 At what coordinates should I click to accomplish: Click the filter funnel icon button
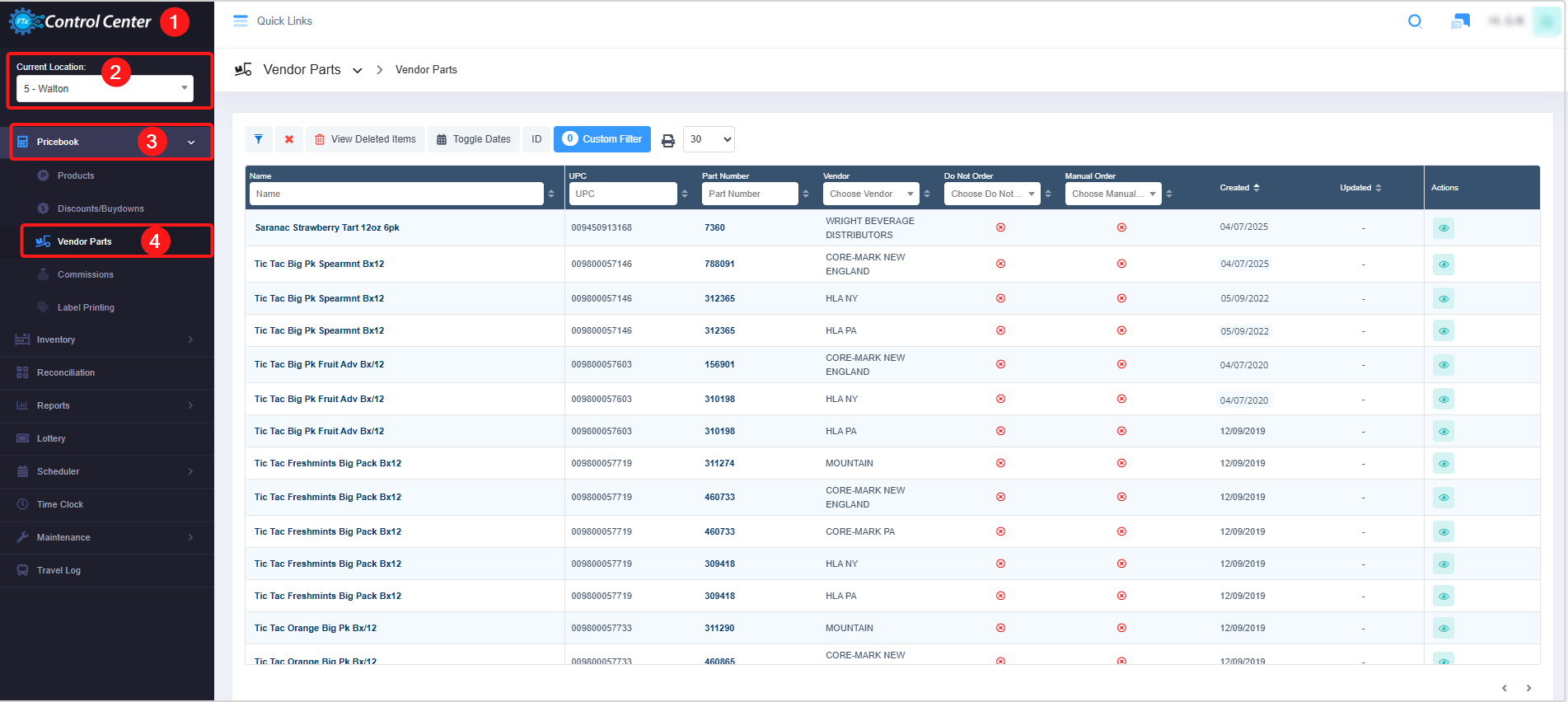point(259,139)
